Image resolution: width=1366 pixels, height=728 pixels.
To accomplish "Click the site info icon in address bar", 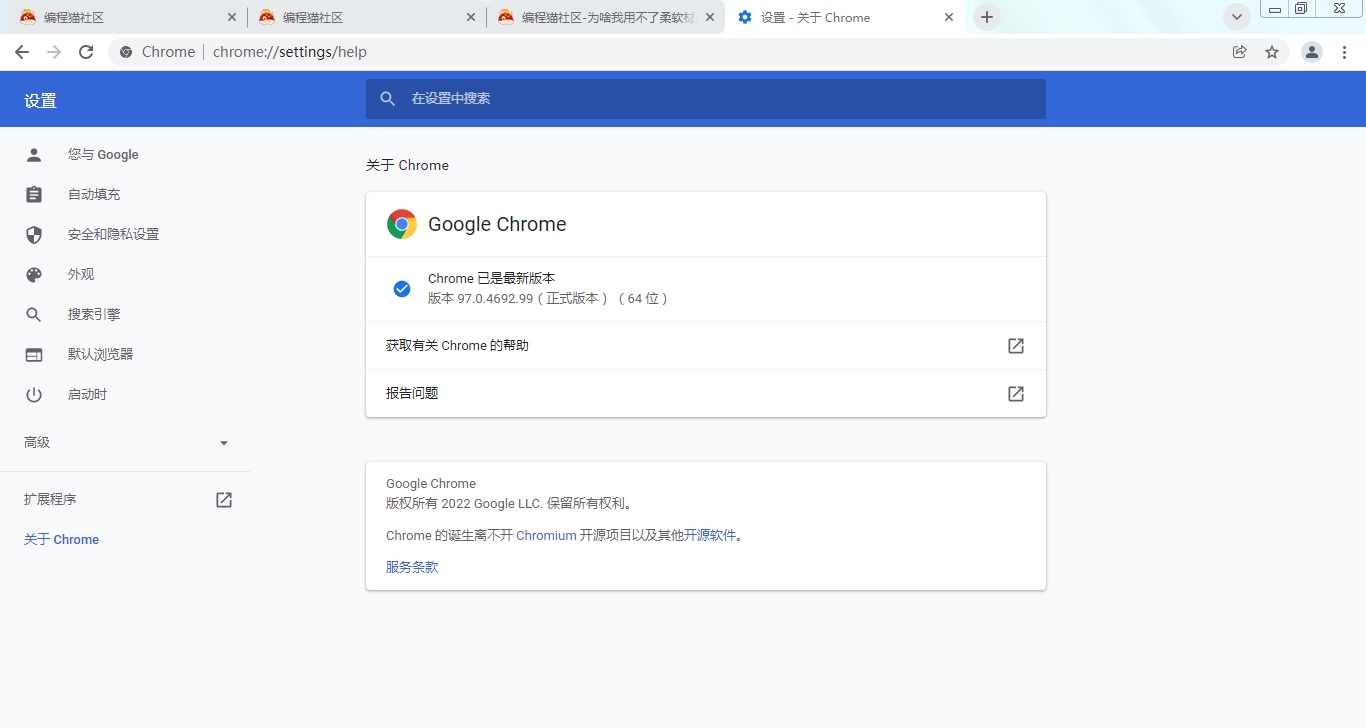I will [126, 52].
